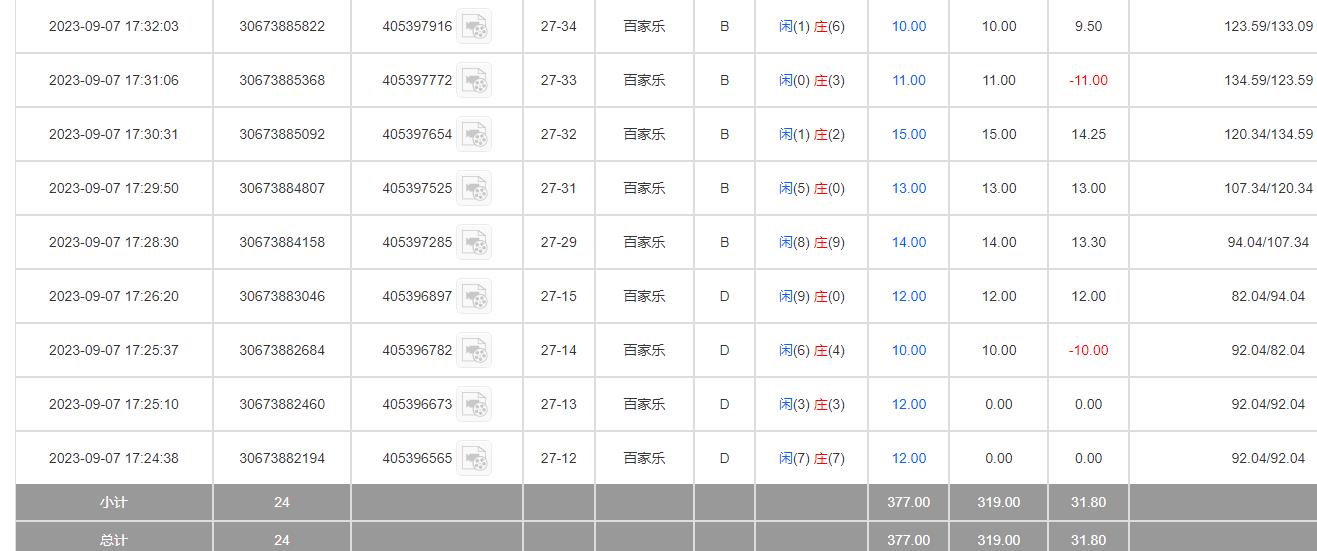Click timestamp 2023-09-07 17:28:30
Viewport: 1317px width, 551px height.
[114, 242]
